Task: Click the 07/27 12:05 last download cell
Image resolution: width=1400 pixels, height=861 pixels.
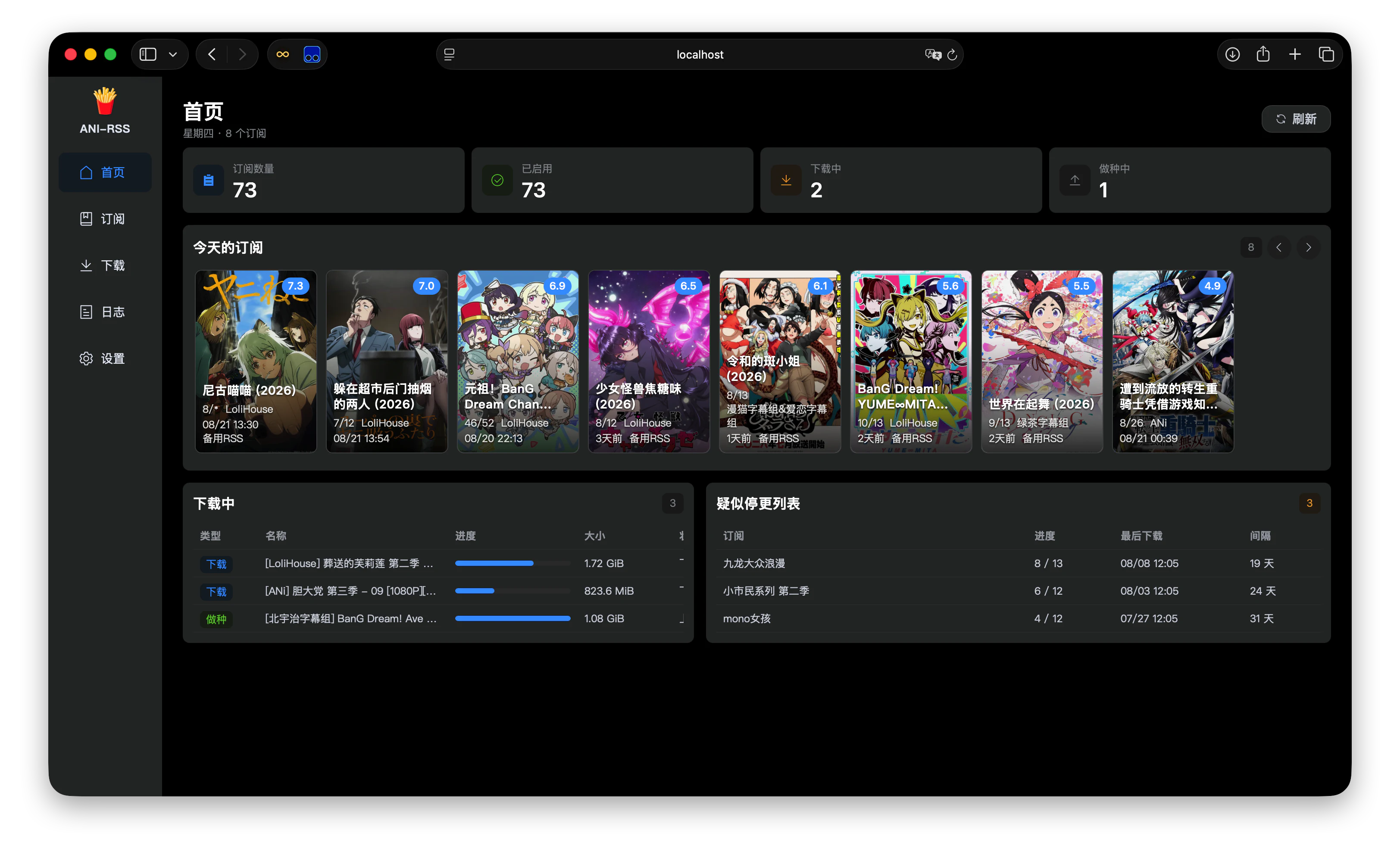Action: coord(1149,618)
